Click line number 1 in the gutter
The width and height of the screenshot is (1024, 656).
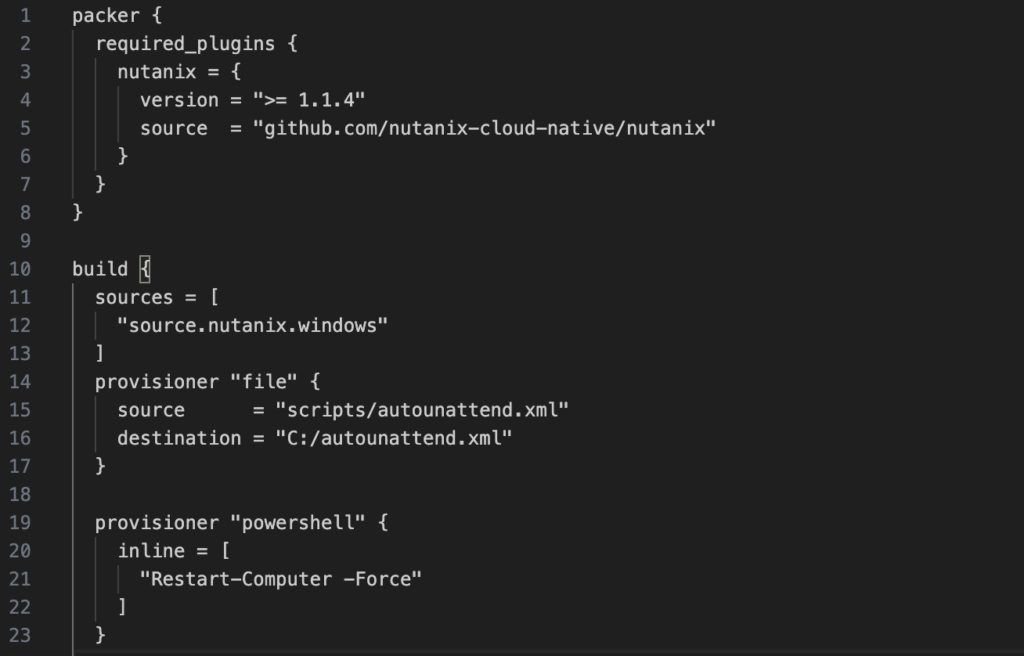(25, 16)
